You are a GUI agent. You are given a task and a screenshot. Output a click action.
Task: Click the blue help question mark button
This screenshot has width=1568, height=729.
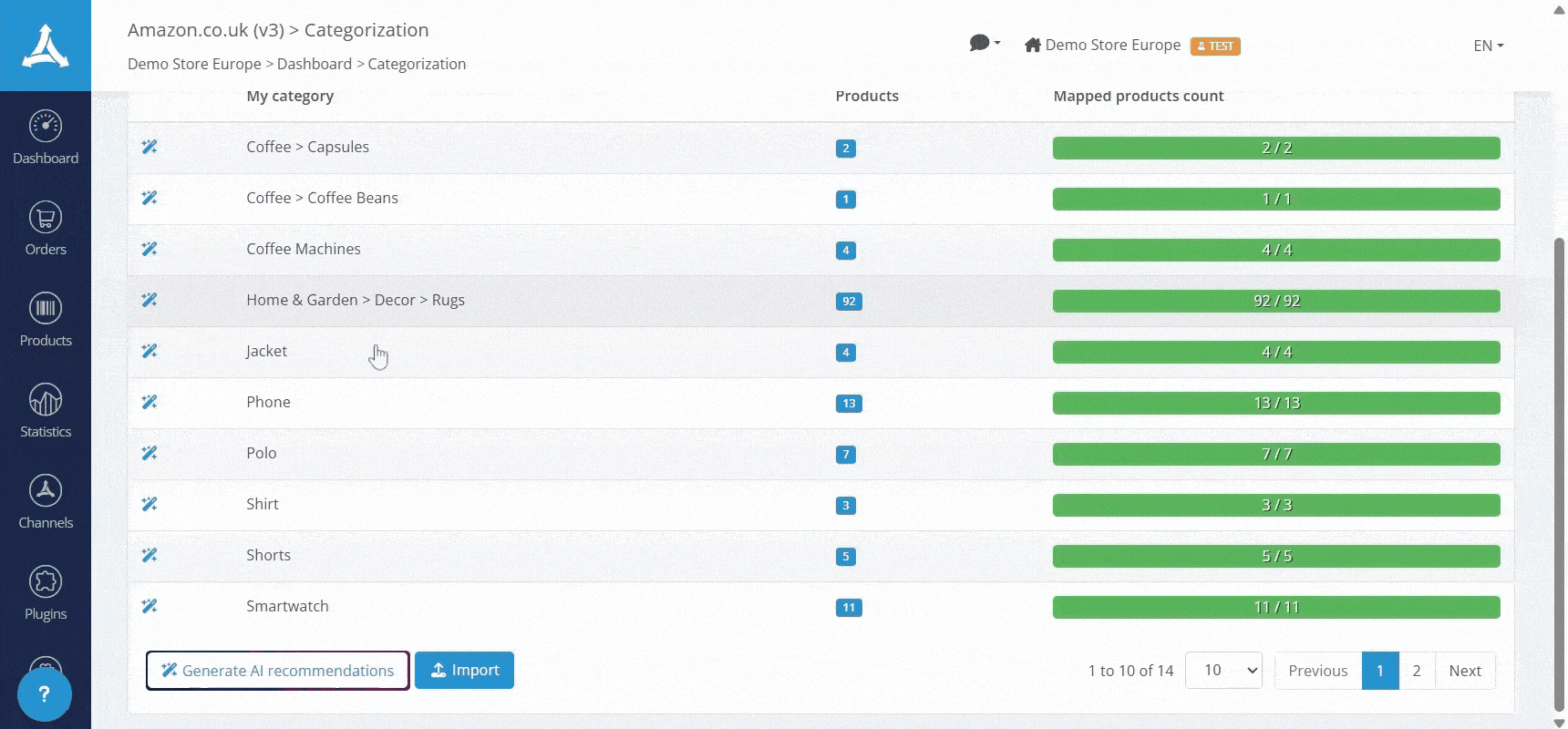point(44,694)
